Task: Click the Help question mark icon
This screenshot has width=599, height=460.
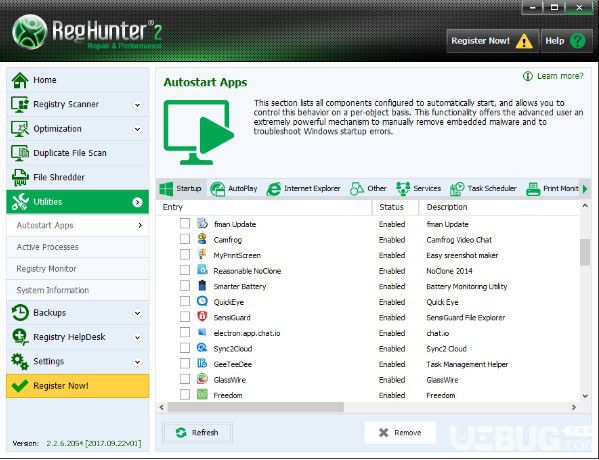Action: [x=578, y=41]
